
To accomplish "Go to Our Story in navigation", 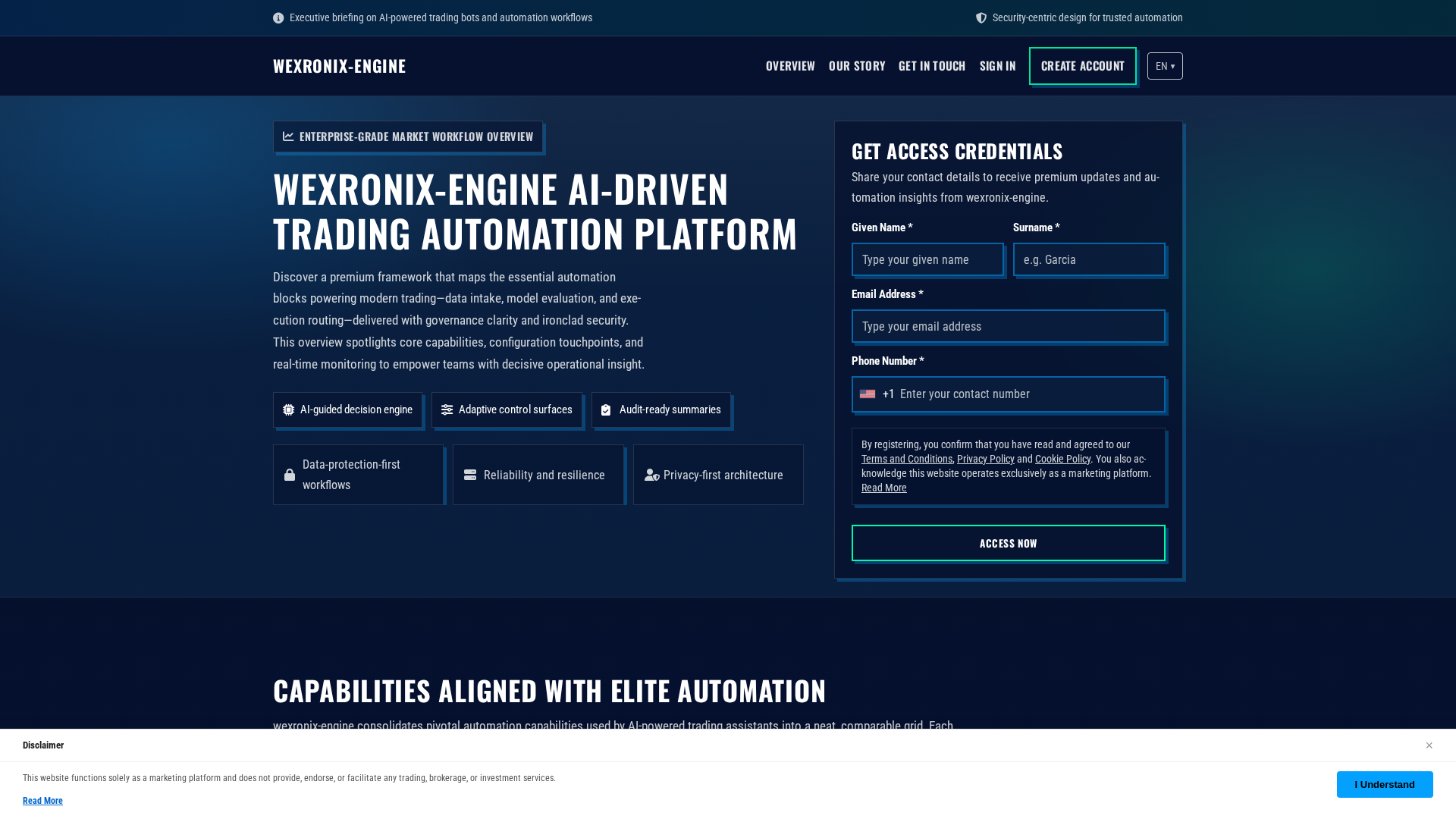I will tap(857, 66).
